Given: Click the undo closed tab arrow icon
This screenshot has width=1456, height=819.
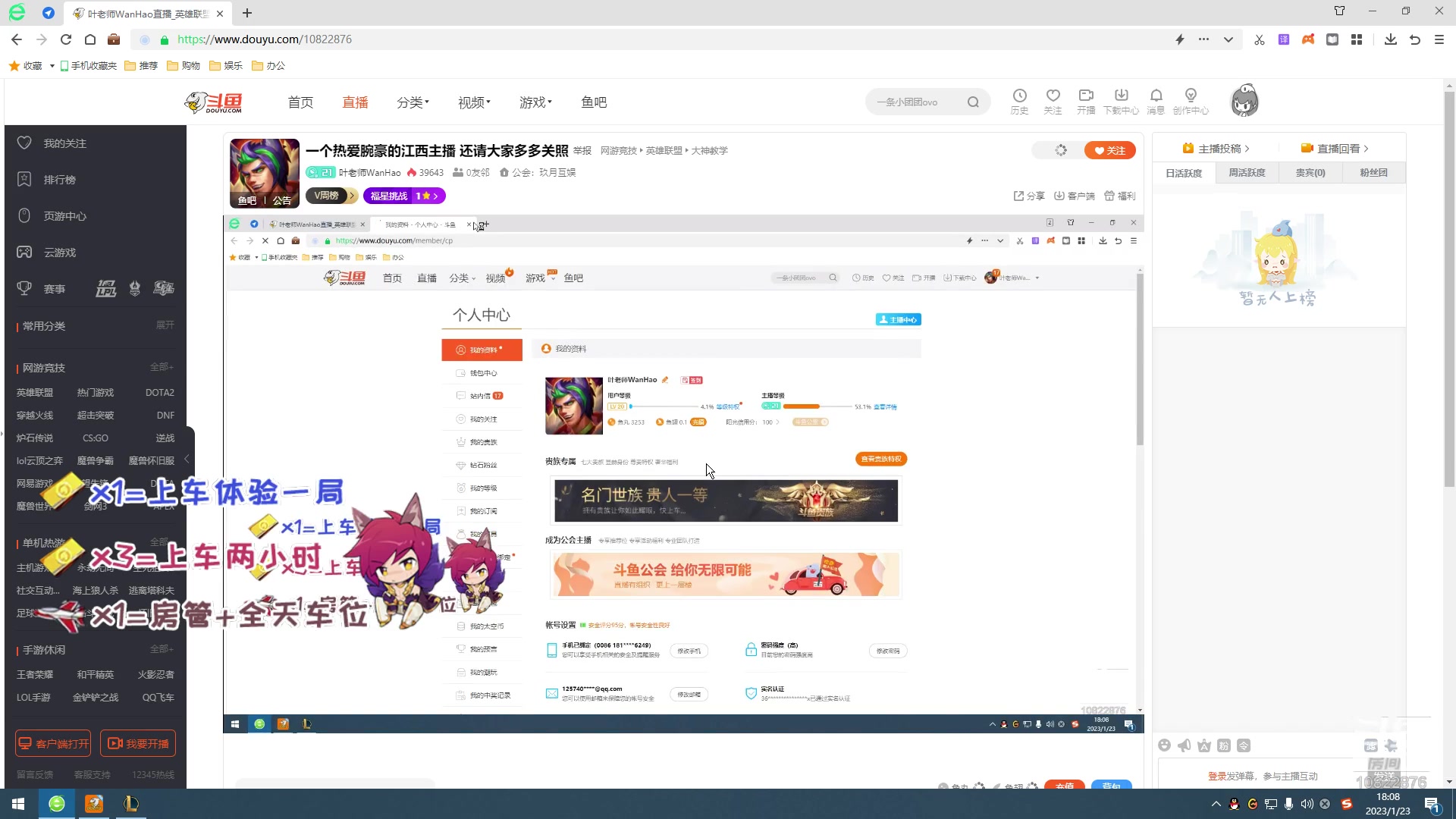Looking at the screenshot, I should click(x=1414, y=39).
